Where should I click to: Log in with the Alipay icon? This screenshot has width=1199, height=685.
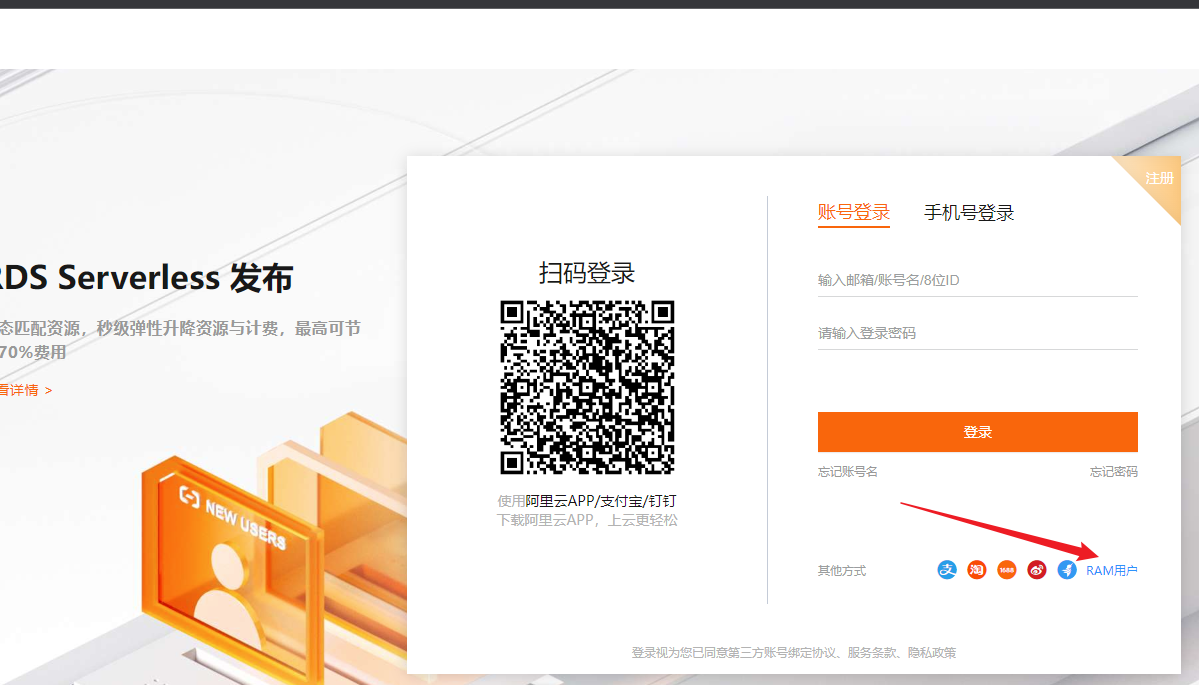947,570
